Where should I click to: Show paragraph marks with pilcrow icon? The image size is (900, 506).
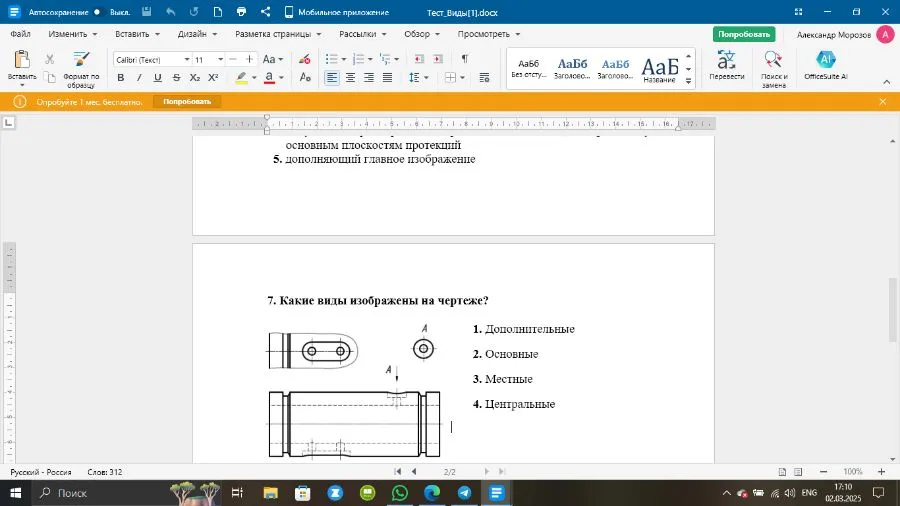coord(464,59)
